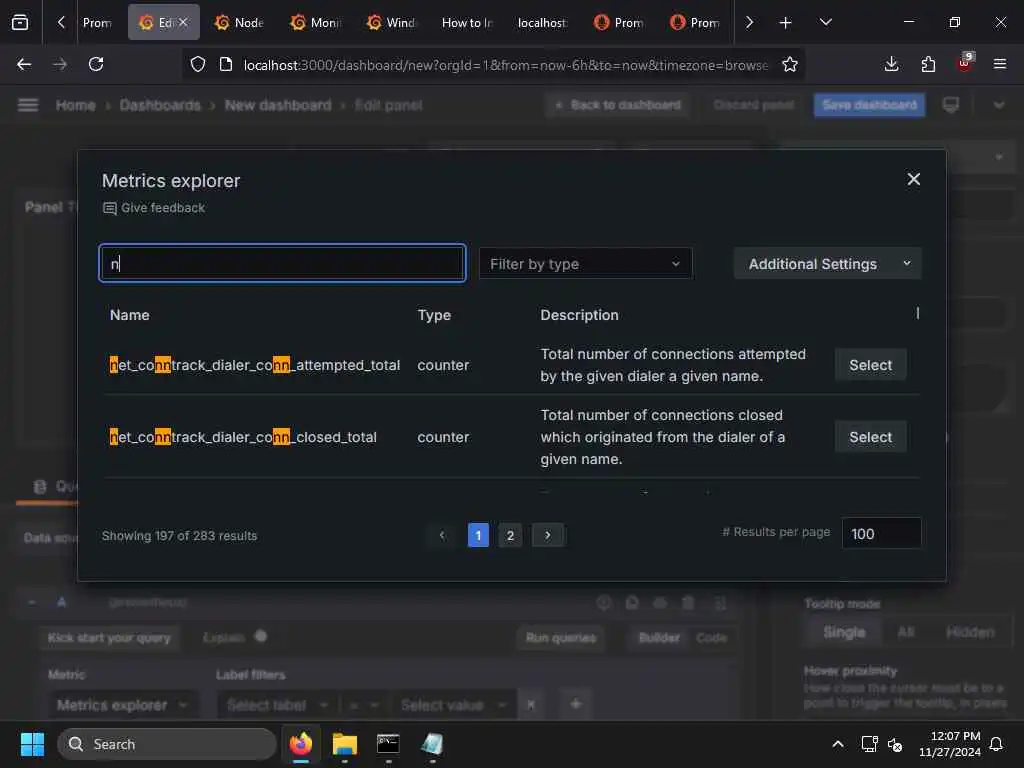
Task: Open the Windows Start menu
Action: [x=32, y=744]
